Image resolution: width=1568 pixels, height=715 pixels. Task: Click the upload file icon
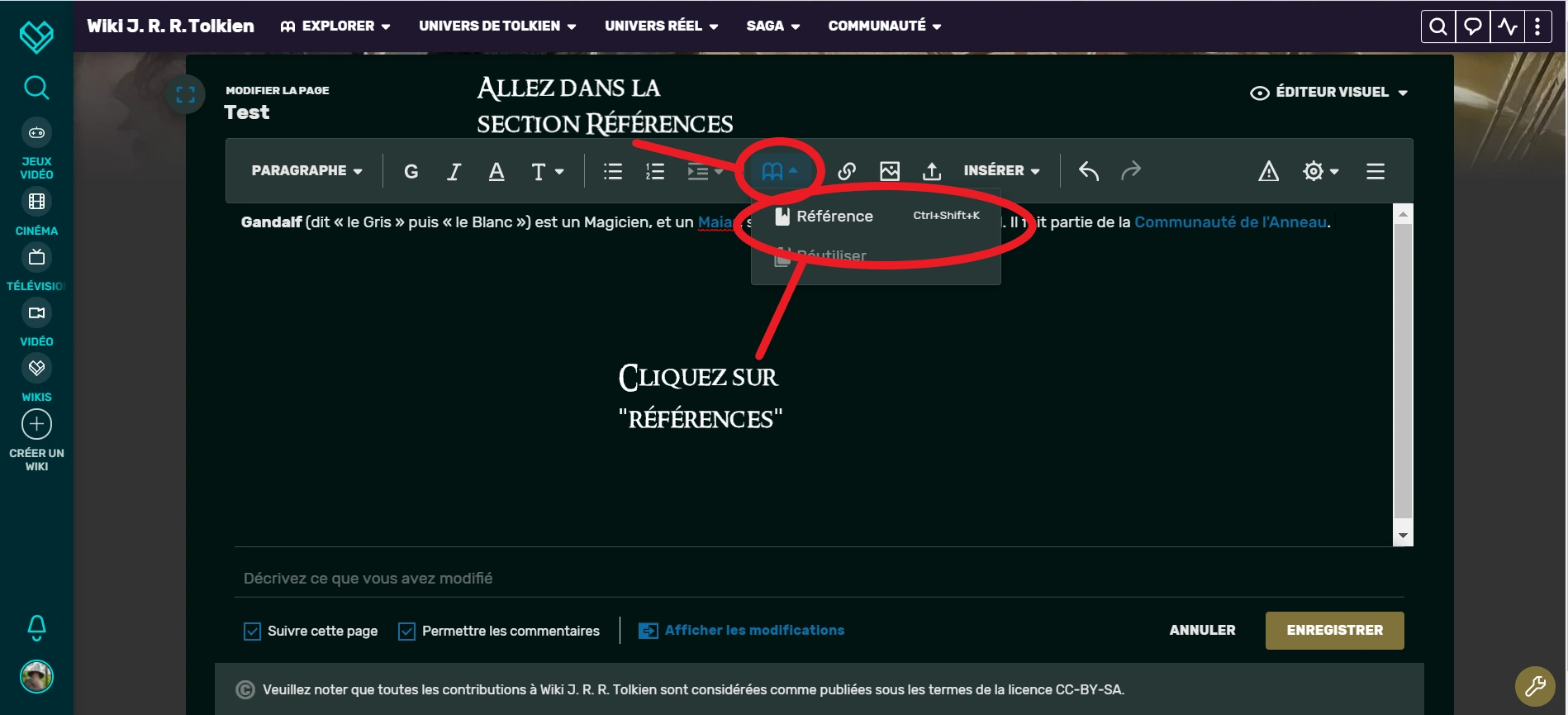932,171
